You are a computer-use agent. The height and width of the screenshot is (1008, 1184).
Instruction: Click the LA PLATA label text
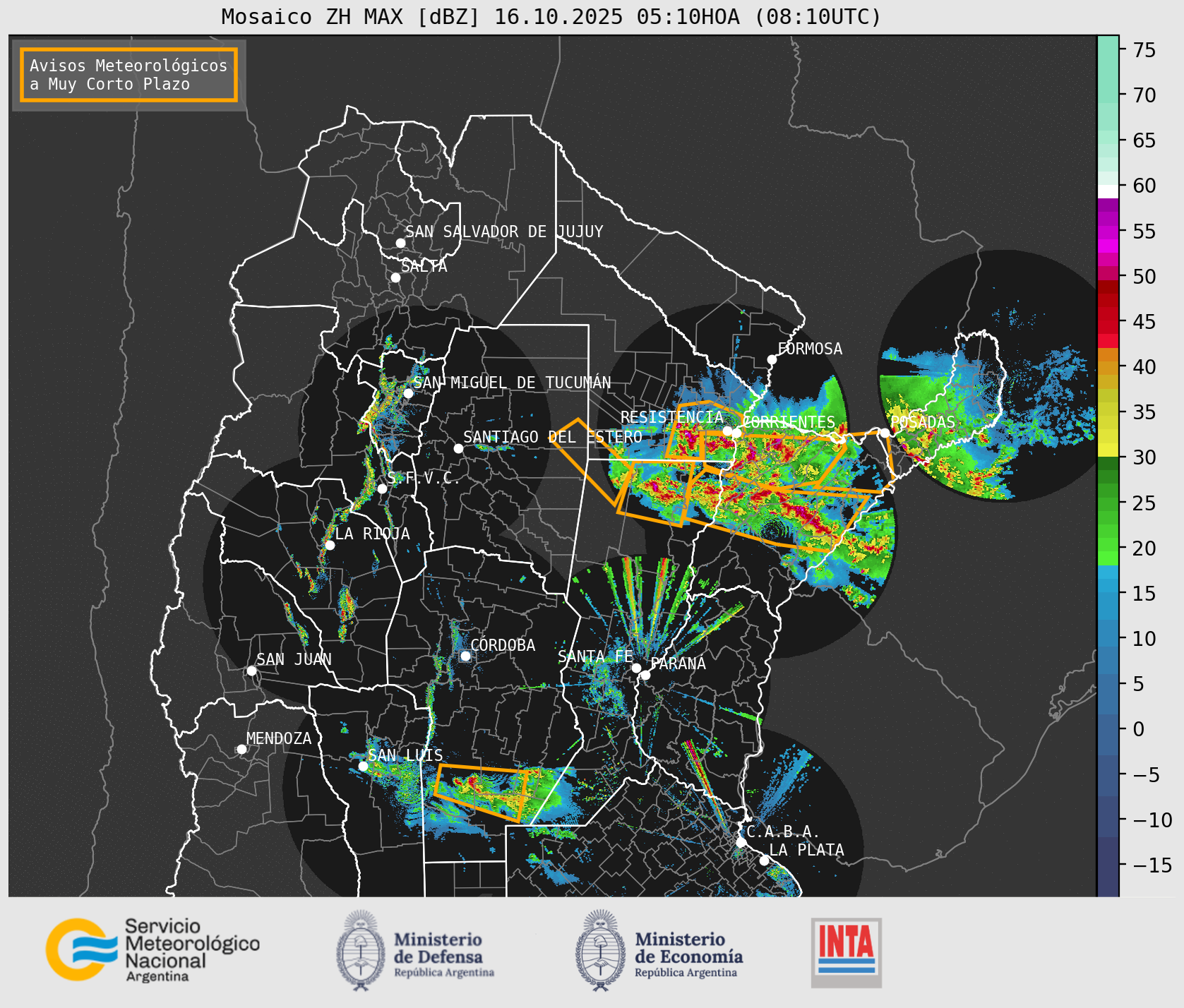[806, 850]
